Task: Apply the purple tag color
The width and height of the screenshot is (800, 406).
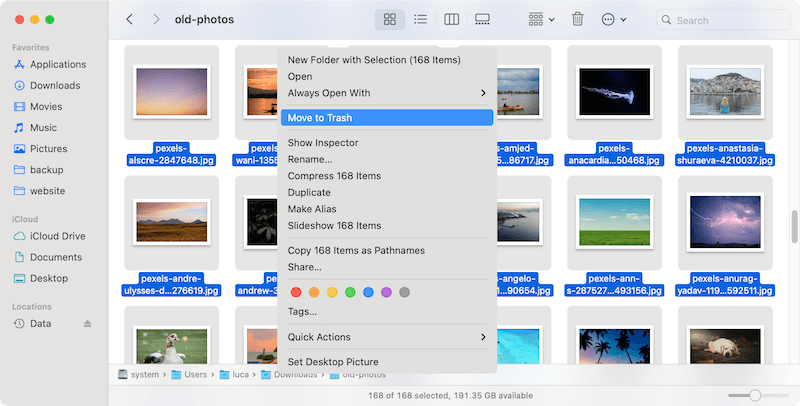Action: point(386,292)
